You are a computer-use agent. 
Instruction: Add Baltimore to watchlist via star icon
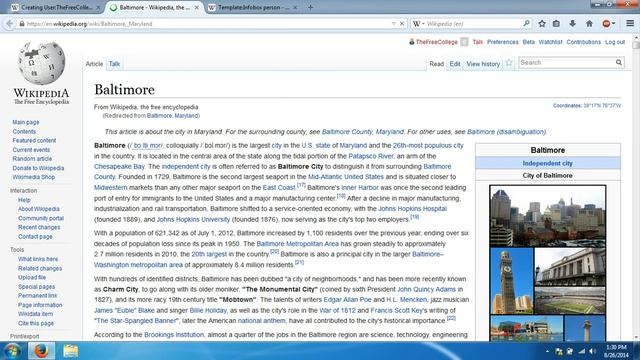509,63
